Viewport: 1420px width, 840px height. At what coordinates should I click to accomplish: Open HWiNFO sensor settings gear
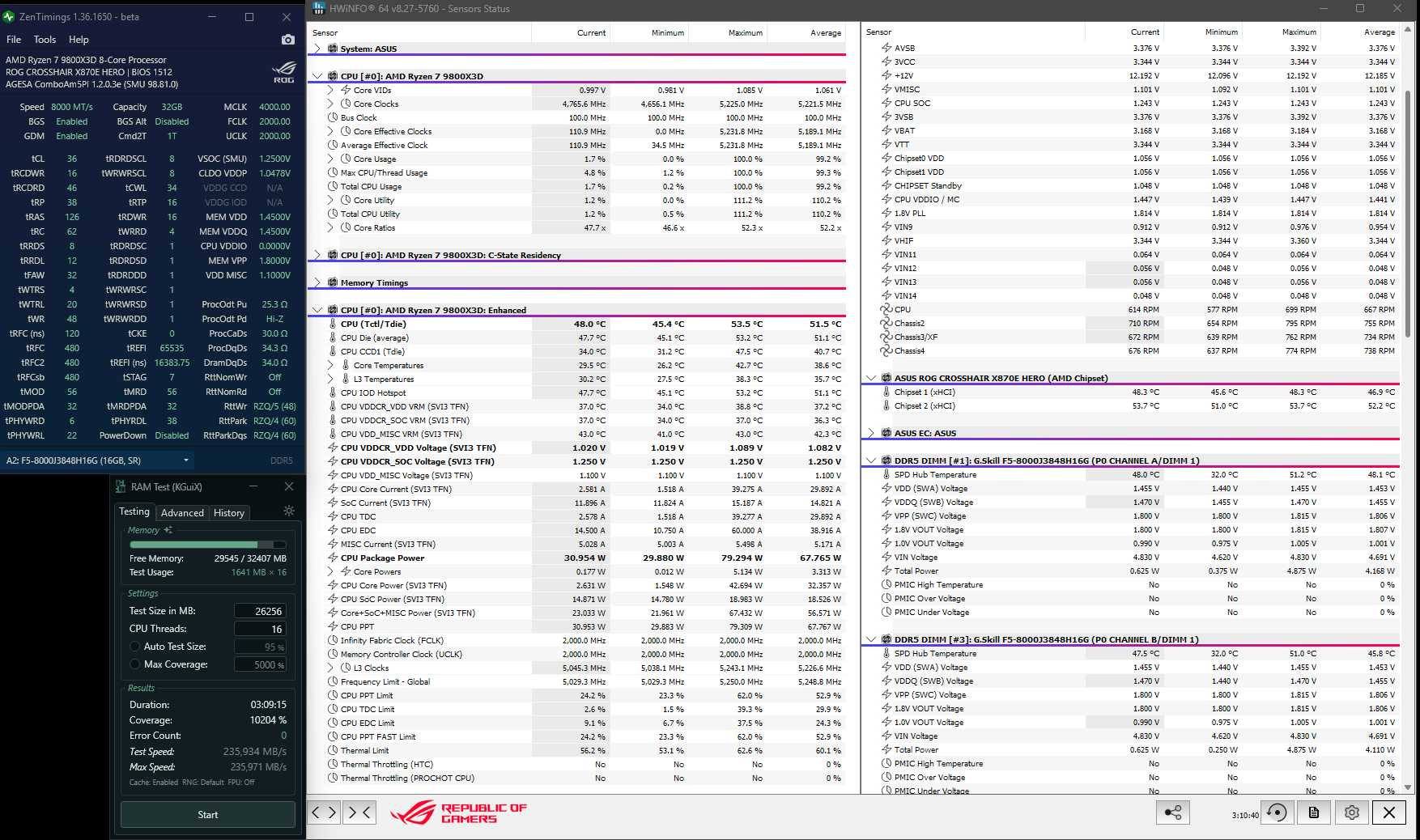point(1351,812)
